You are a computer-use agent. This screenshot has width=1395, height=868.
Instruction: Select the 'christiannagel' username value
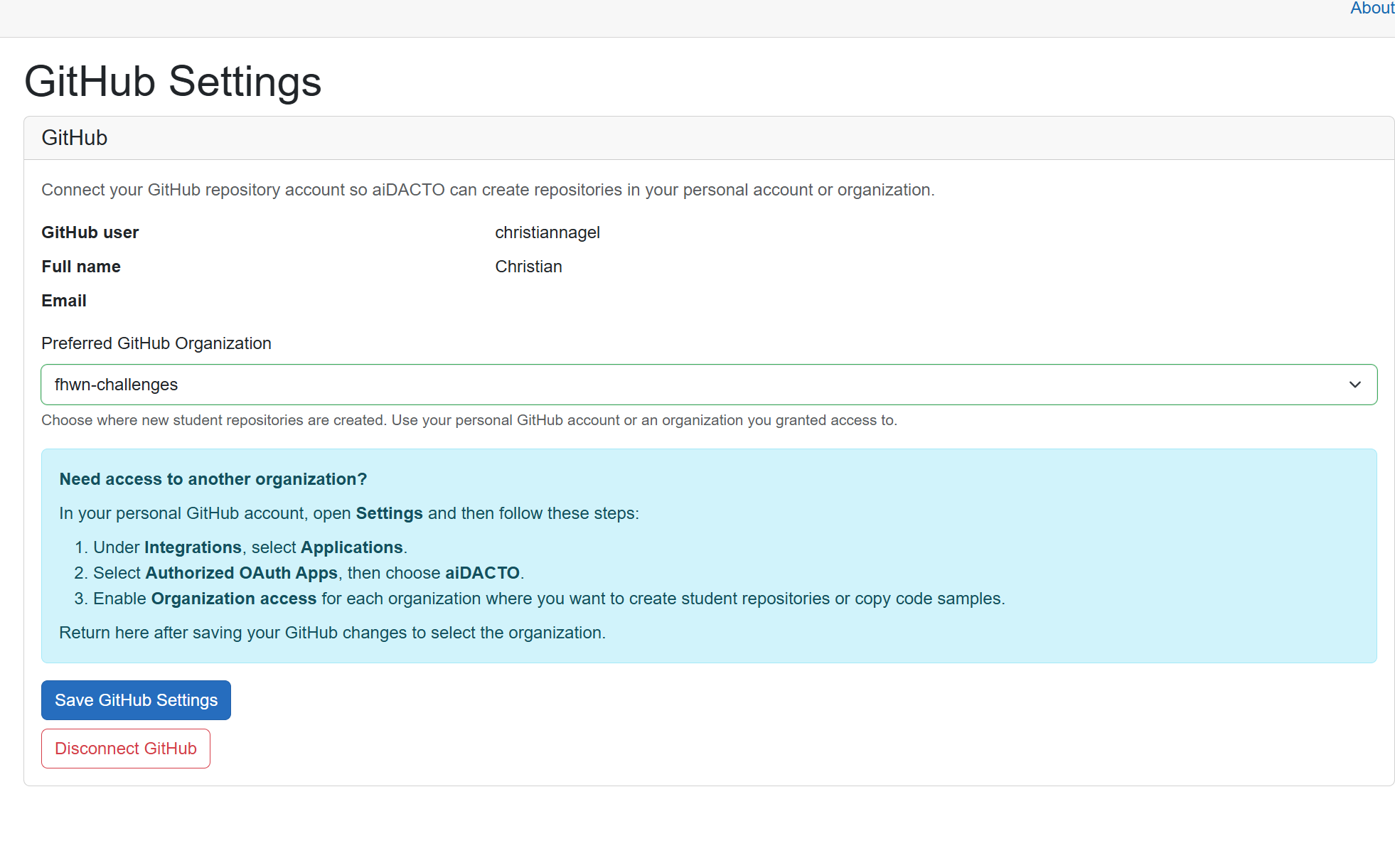(547, 232)
